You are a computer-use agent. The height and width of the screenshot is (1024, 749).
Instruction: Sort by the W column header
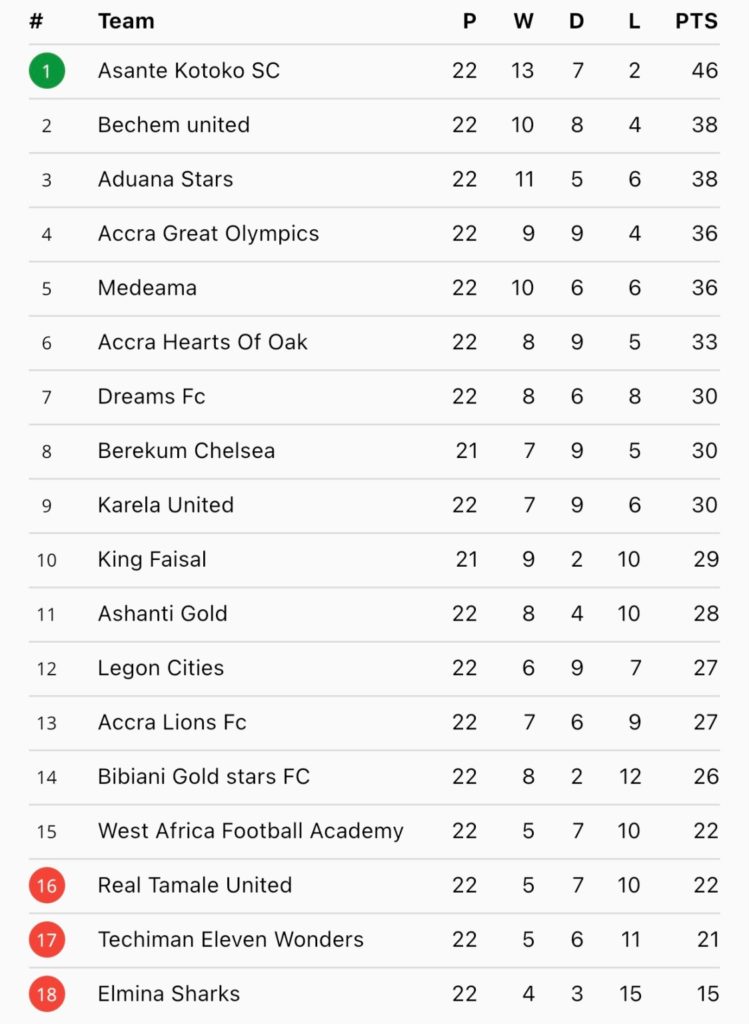point(523,21)
